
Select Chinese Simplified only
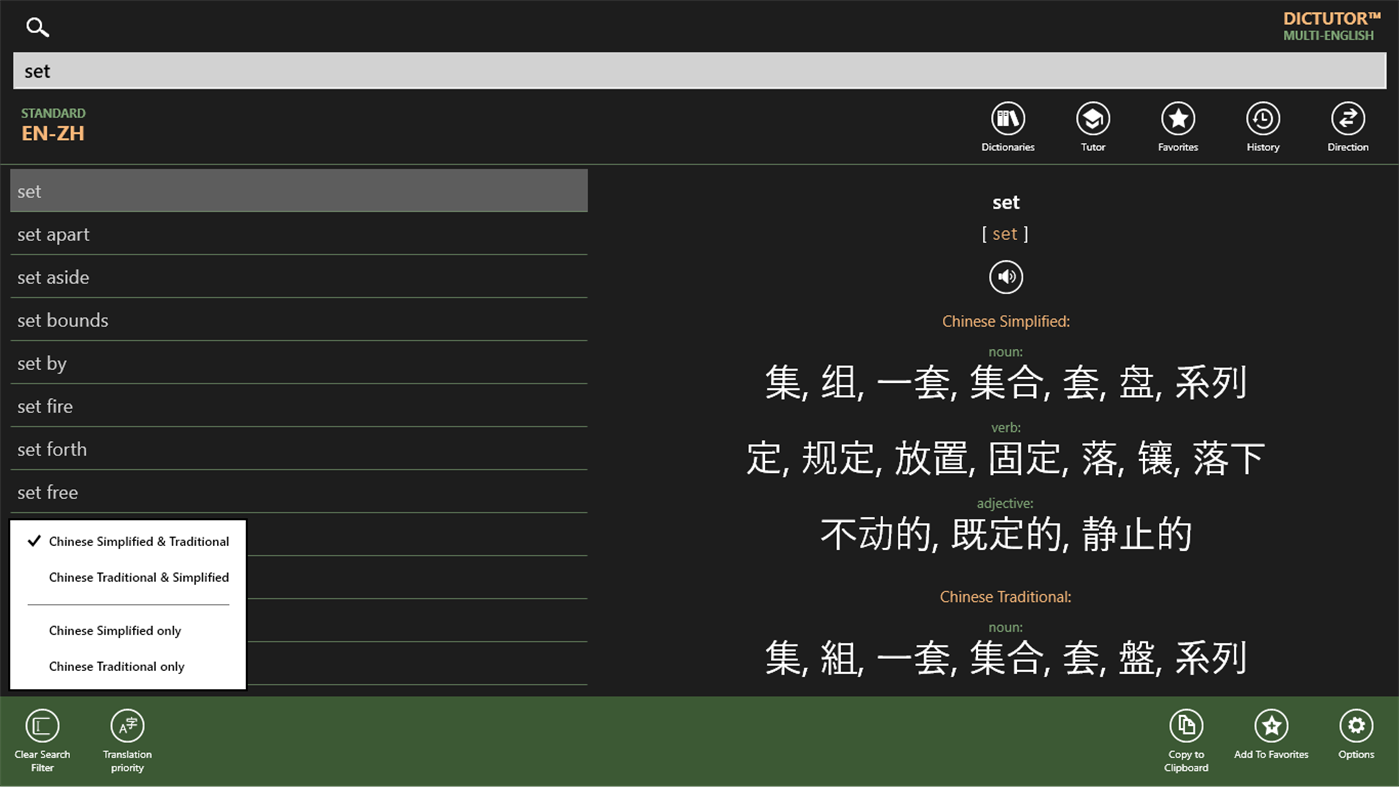click(115, 630)
